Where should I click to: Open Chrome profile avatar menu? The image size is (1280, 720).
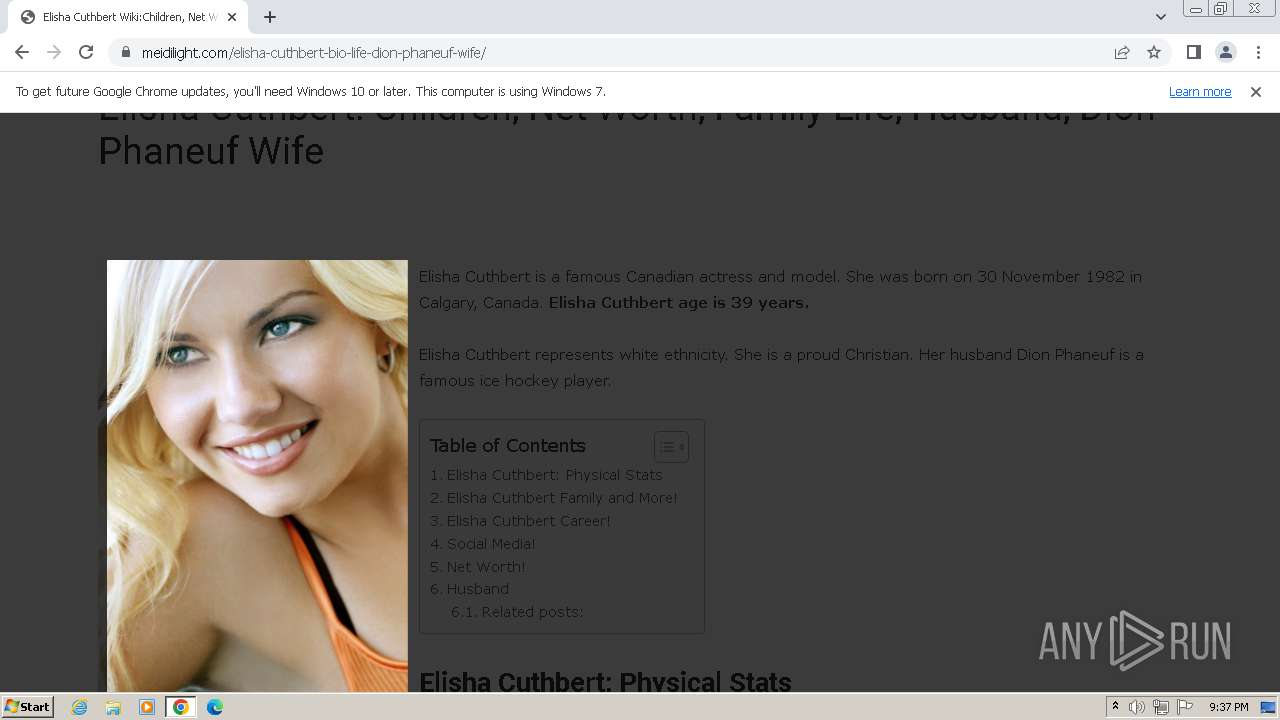[1225, 52]
